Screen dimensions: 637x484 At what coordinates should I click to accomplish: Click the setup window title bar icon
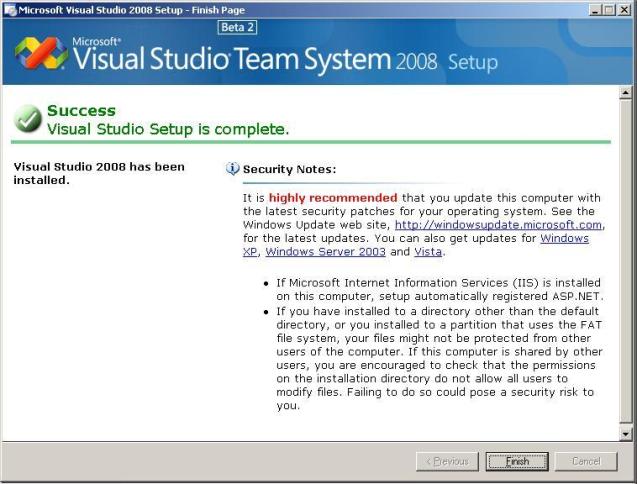tap(10, 9)
